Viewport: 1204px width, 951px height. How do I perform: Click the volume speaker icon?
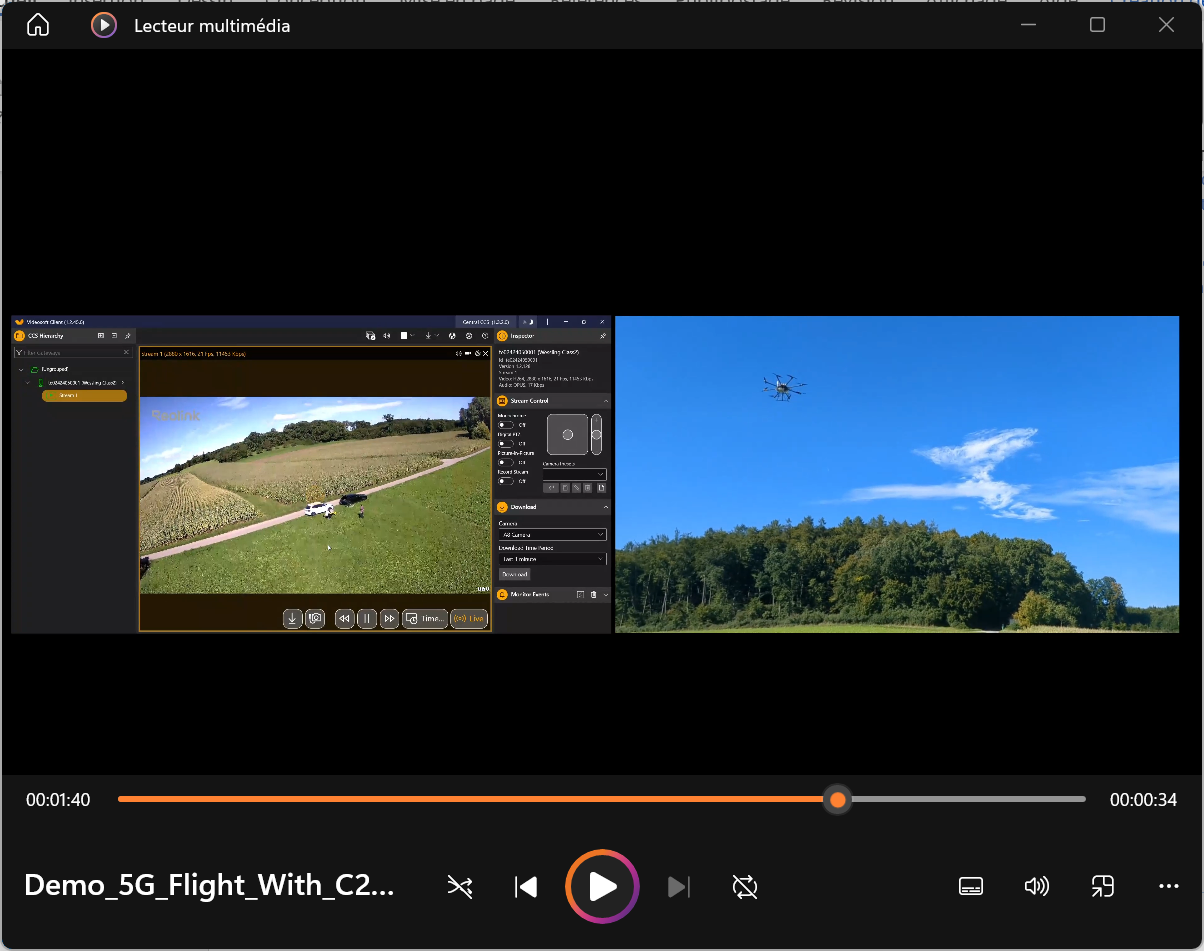pyautogui.click(x=1037, y=886)
